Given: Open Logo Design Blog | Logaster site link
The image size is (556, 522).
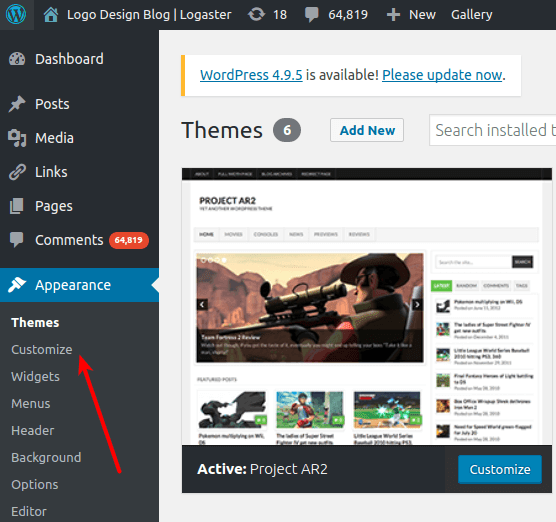Looking at the screenshot, I should click(x=149, y=15).
